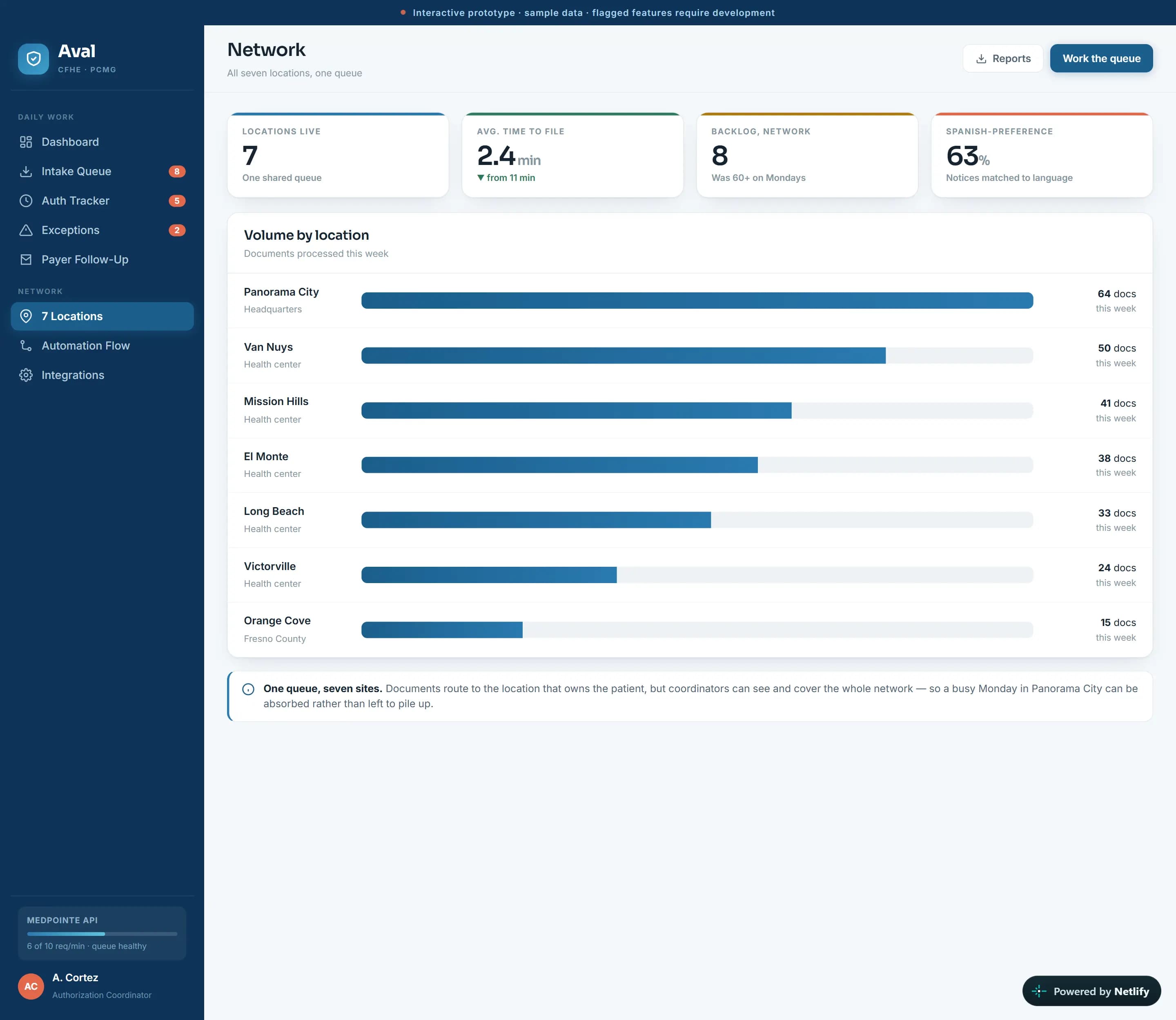Click the info icon in the queue note
The image size is (1176, 1020).
(x=248, y=689)
